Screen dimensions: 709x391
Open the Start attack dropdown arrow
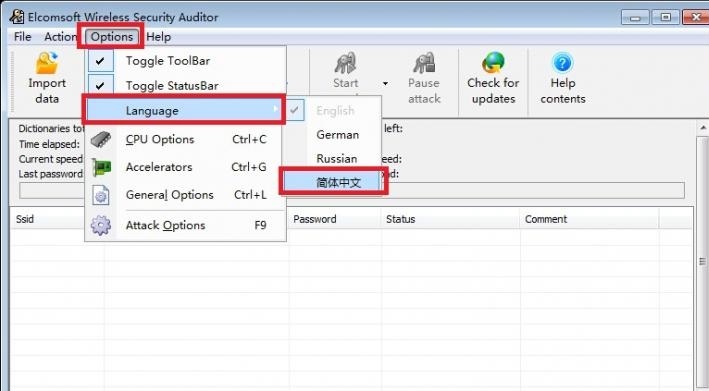(x=385, y=83)
